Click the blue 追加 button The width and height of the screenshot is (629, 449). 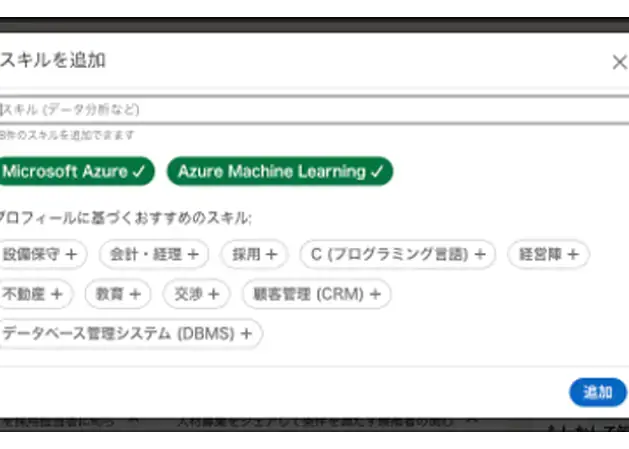(x=598, y=392)
